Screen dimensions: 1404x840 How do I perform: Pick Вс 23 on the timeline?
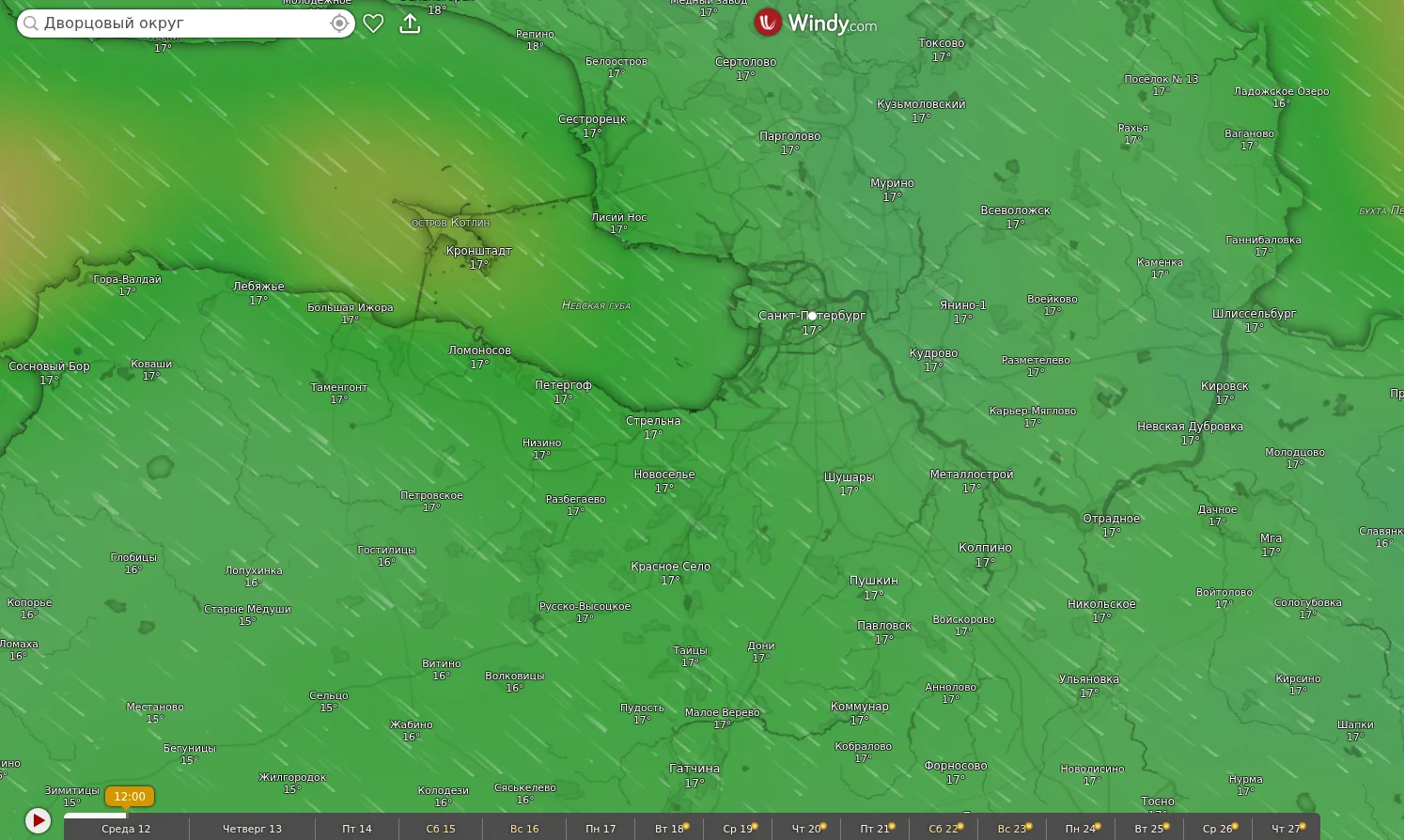click(x=1012, y=829)
